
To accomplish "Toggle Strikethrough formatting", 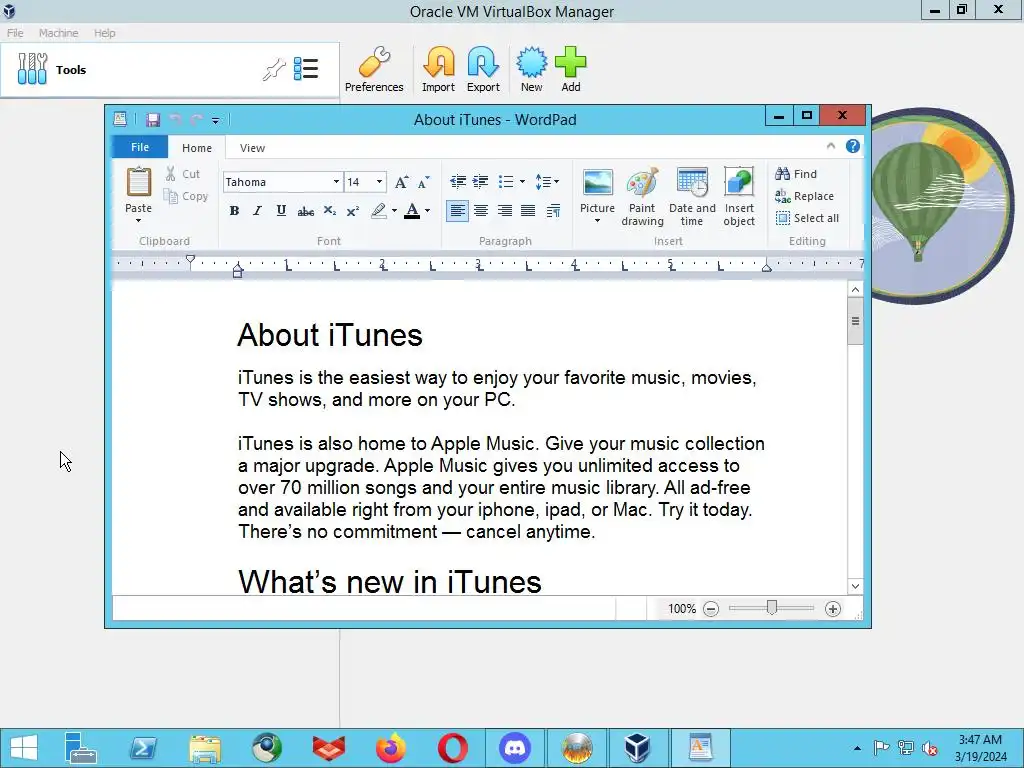I will point(305,210).
